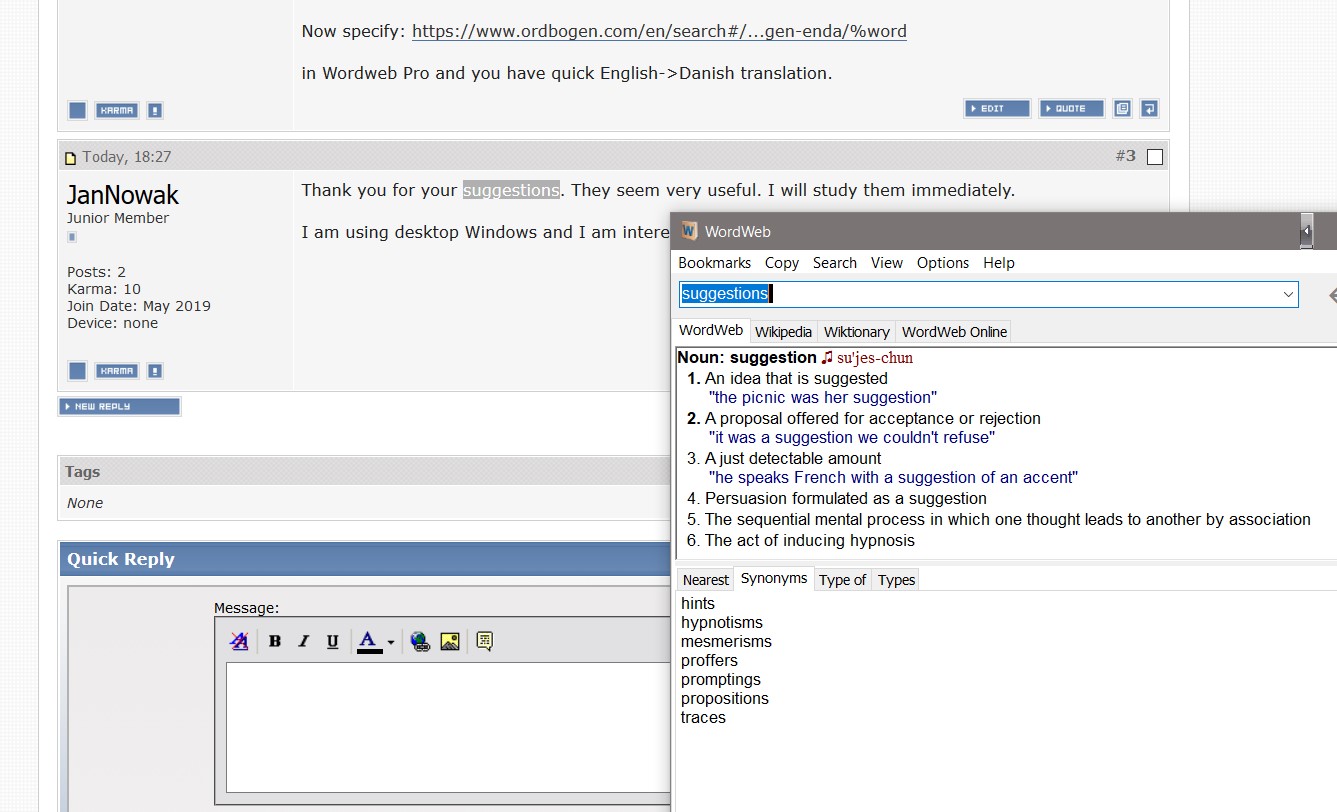Click inside the Quick Reply message box
The image size is (1337, 812).
pyautogui.click(x=449, y=727)
